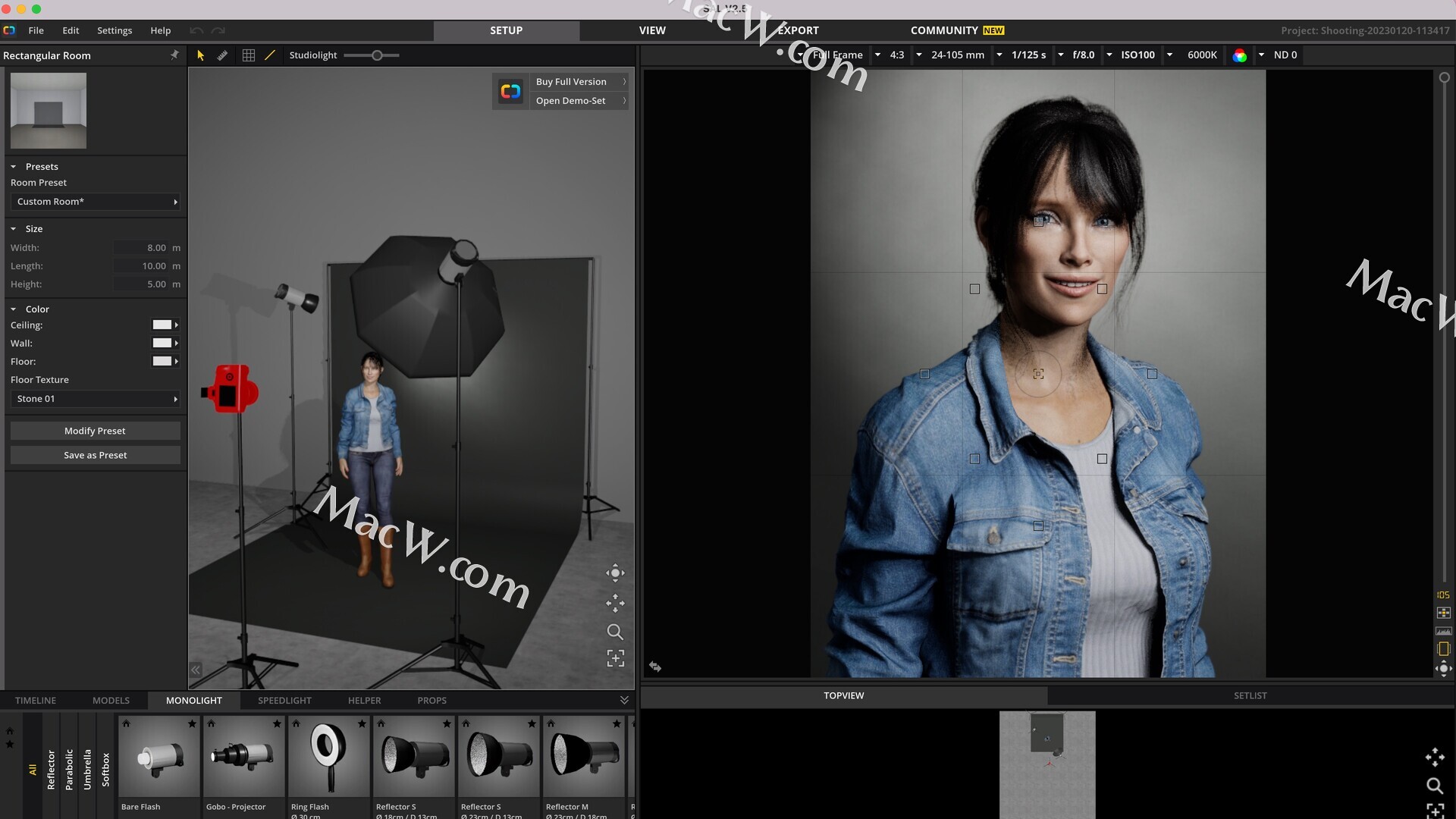The height and width of the screenshot is (819, 1456).
Task: Click the Modify Preset button
Action: tap(95, 430)
